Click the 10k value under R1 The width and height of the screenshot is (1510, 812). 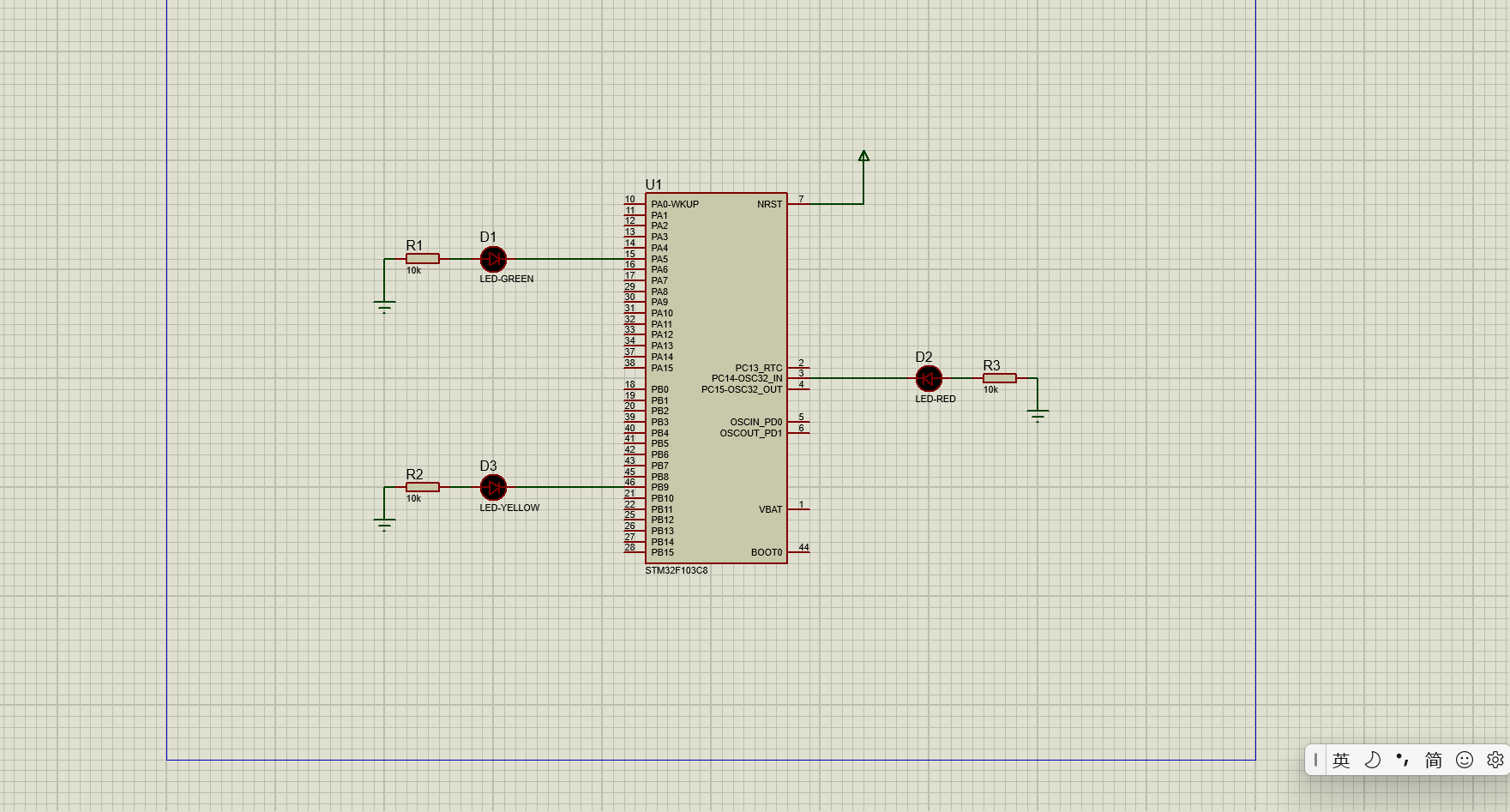(x=413, y=270)
